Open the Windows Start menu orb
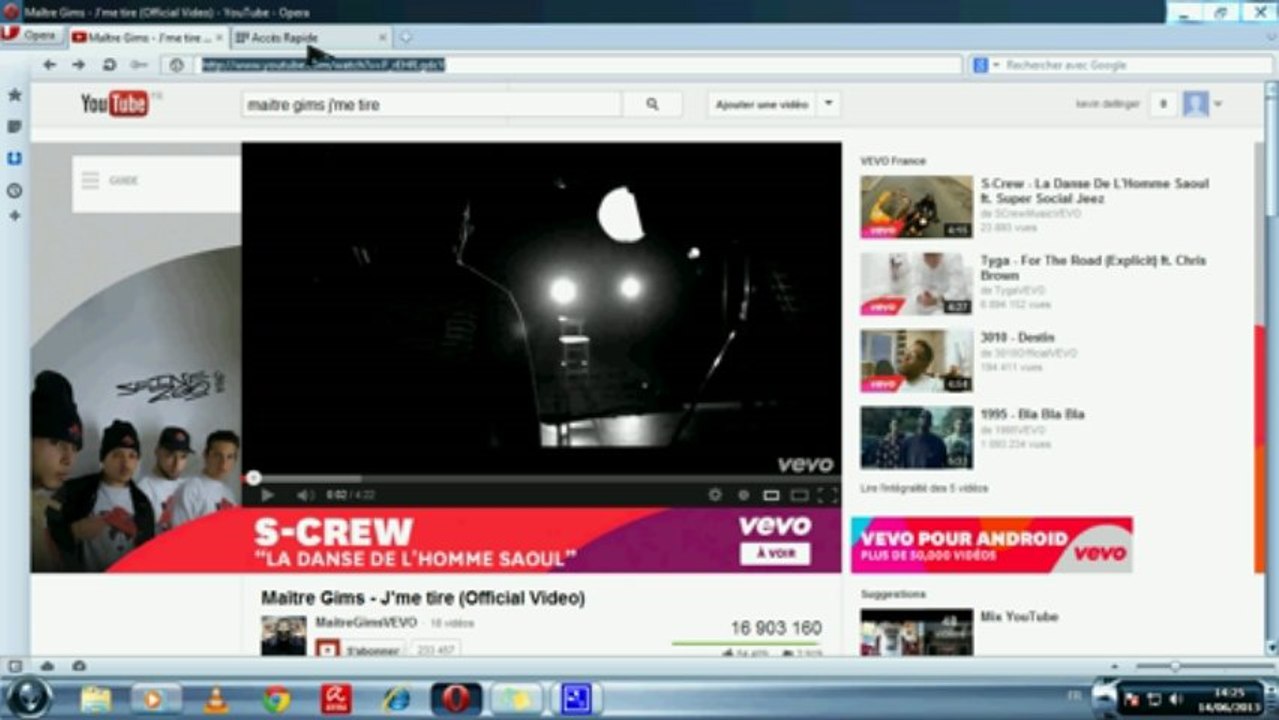 coord(28,697)
